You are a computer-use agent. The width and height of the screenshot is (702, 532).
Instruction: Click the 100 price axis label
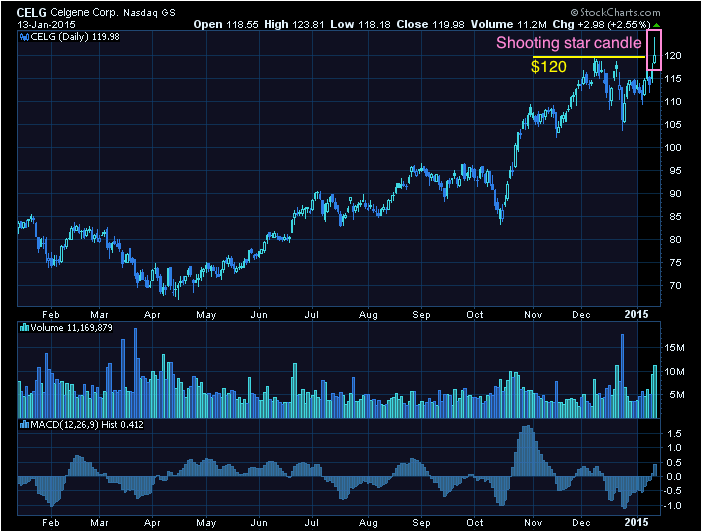pyautogui.click(x=673, y=148)
